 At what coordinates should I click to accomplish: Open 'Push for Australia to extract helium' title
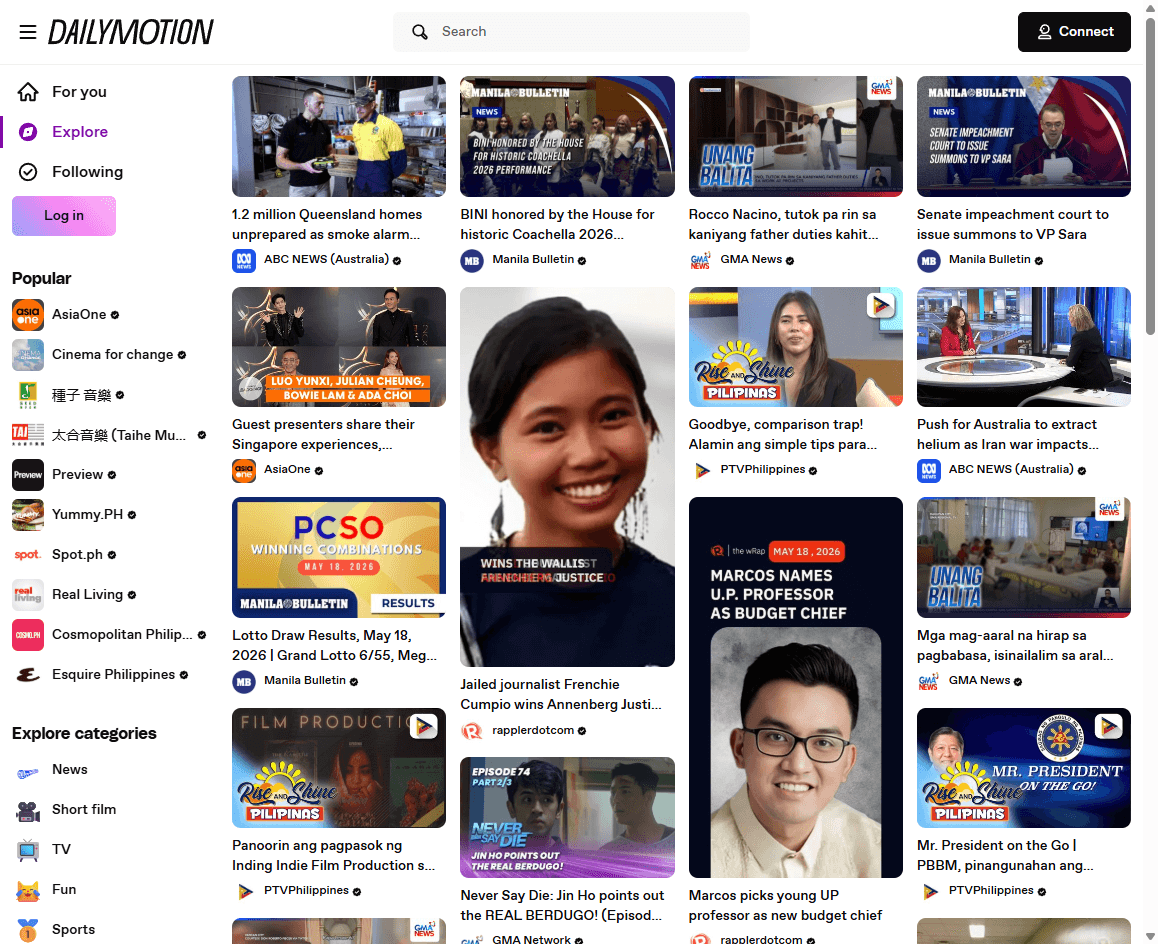[x=1007, y=434]
